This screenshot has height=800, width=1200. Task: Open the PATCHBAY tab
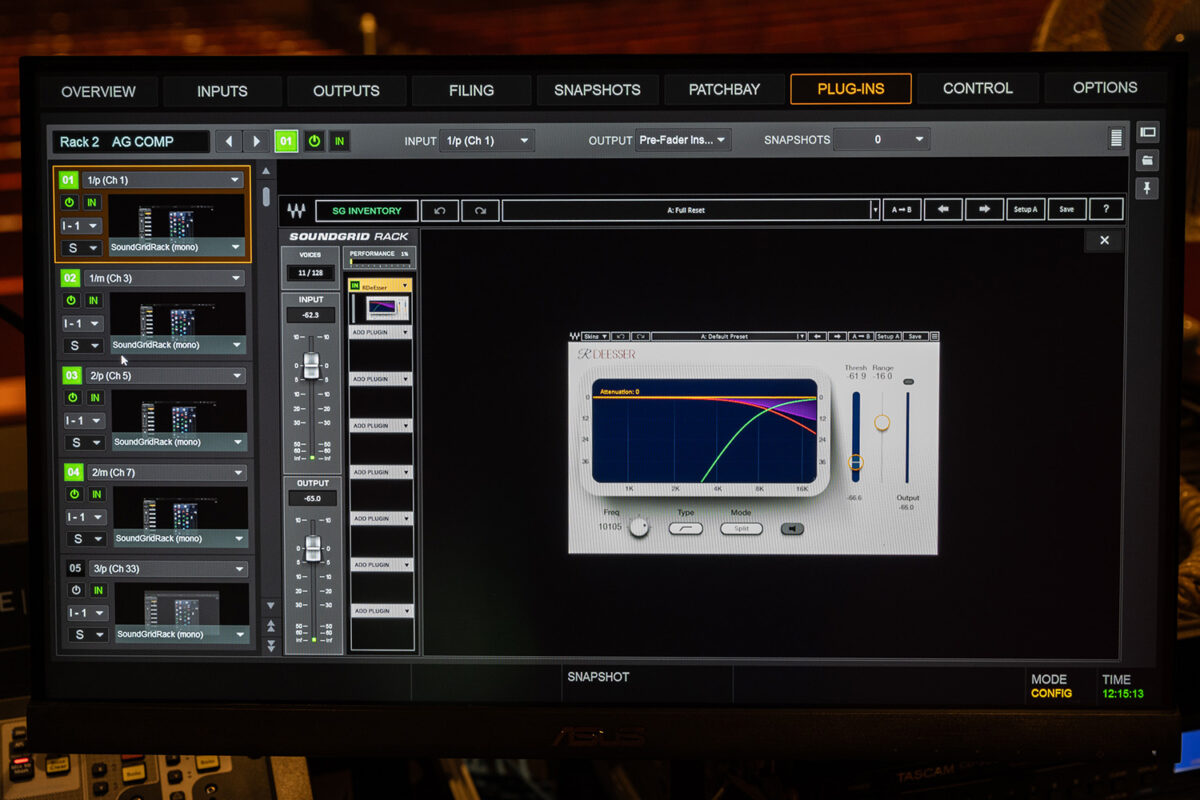[724, 89]
